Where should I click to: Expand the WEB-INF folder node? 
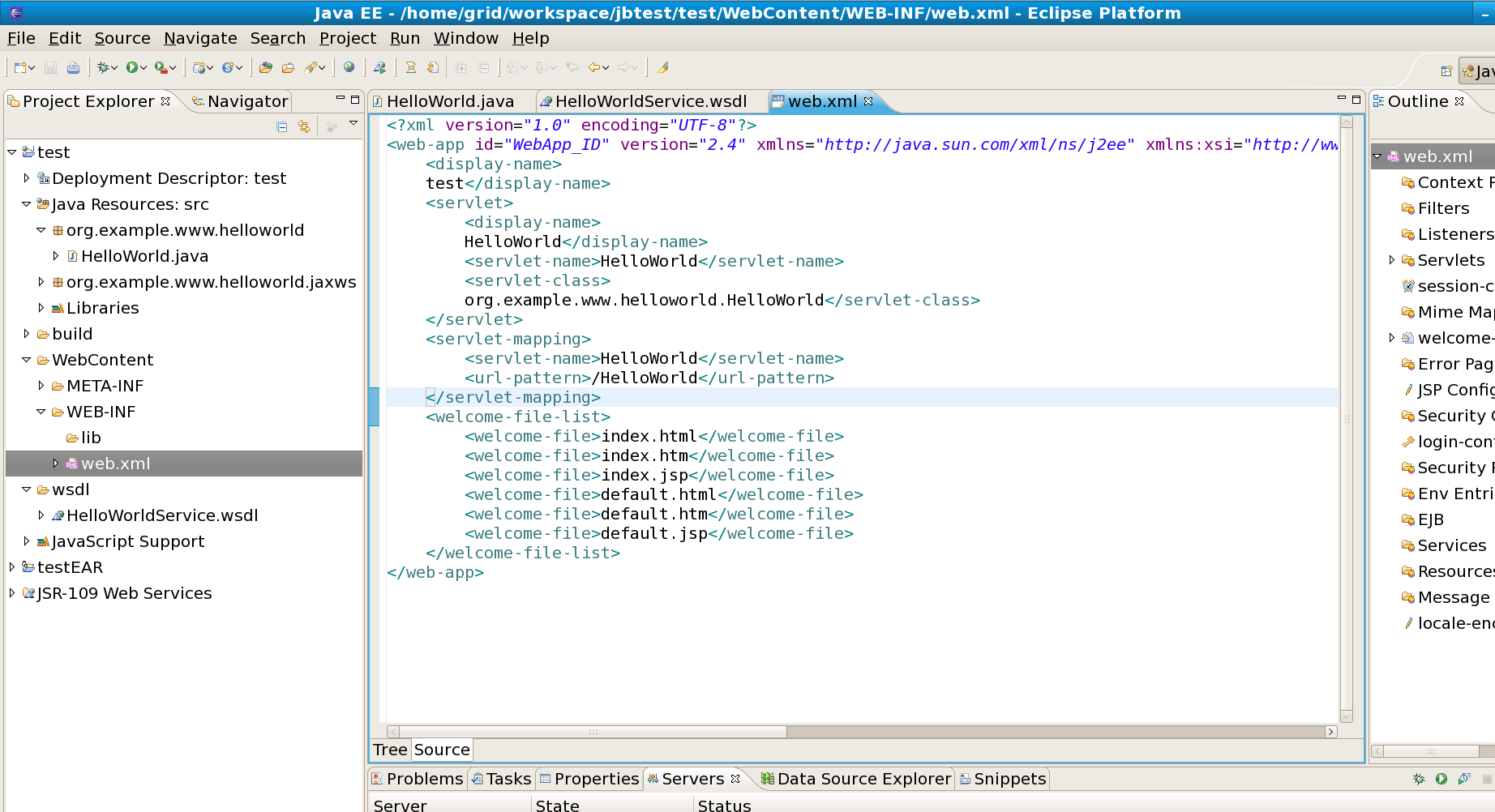(x=41, y=412)
